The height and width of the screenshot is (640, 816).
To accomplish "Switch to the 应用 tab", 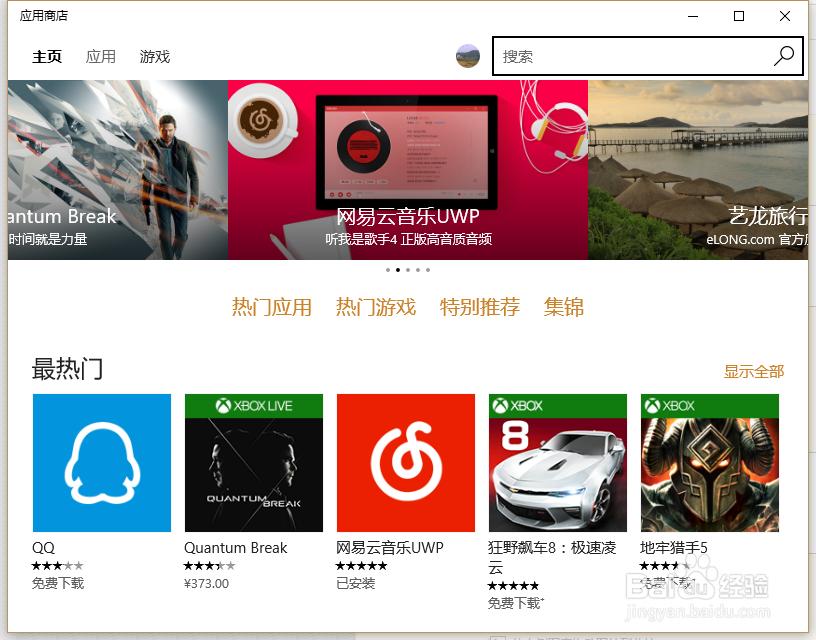I will [x=100, y=56].
